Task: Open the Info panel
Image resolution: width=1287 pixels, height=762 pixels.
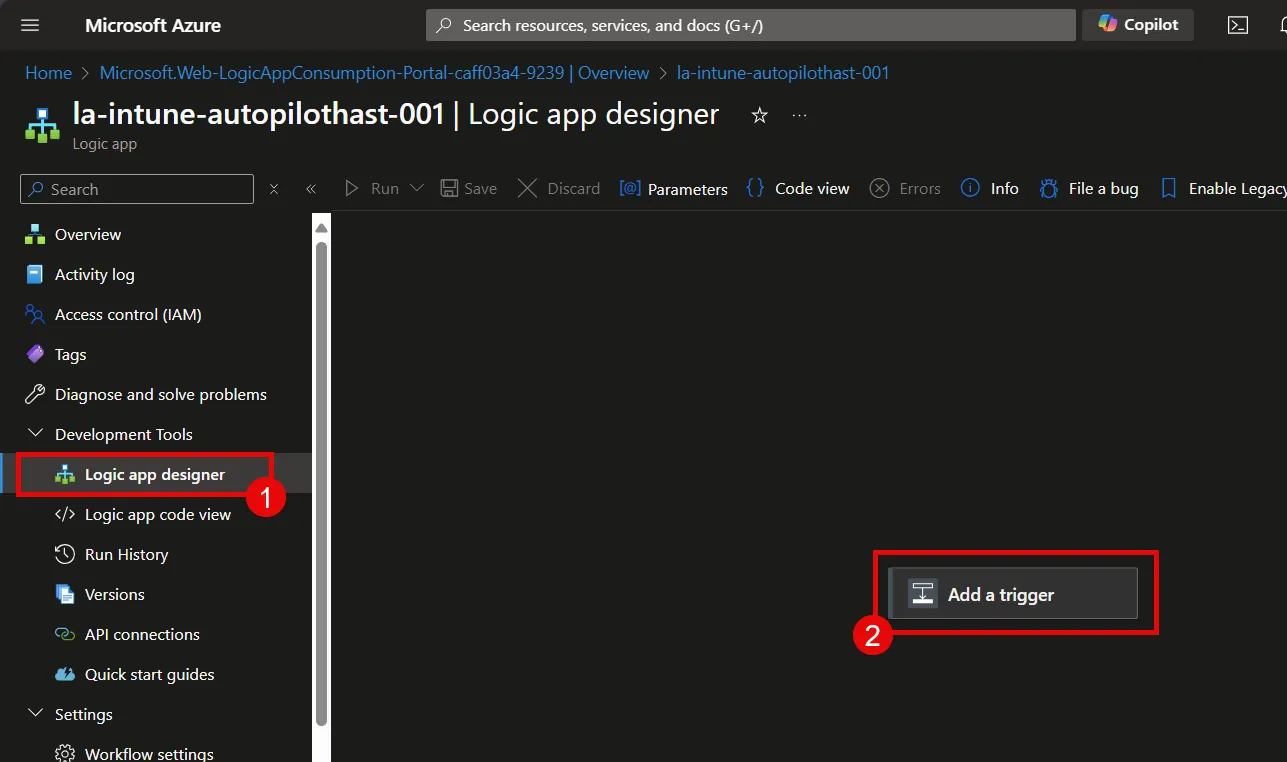Action: click(989, 189)
